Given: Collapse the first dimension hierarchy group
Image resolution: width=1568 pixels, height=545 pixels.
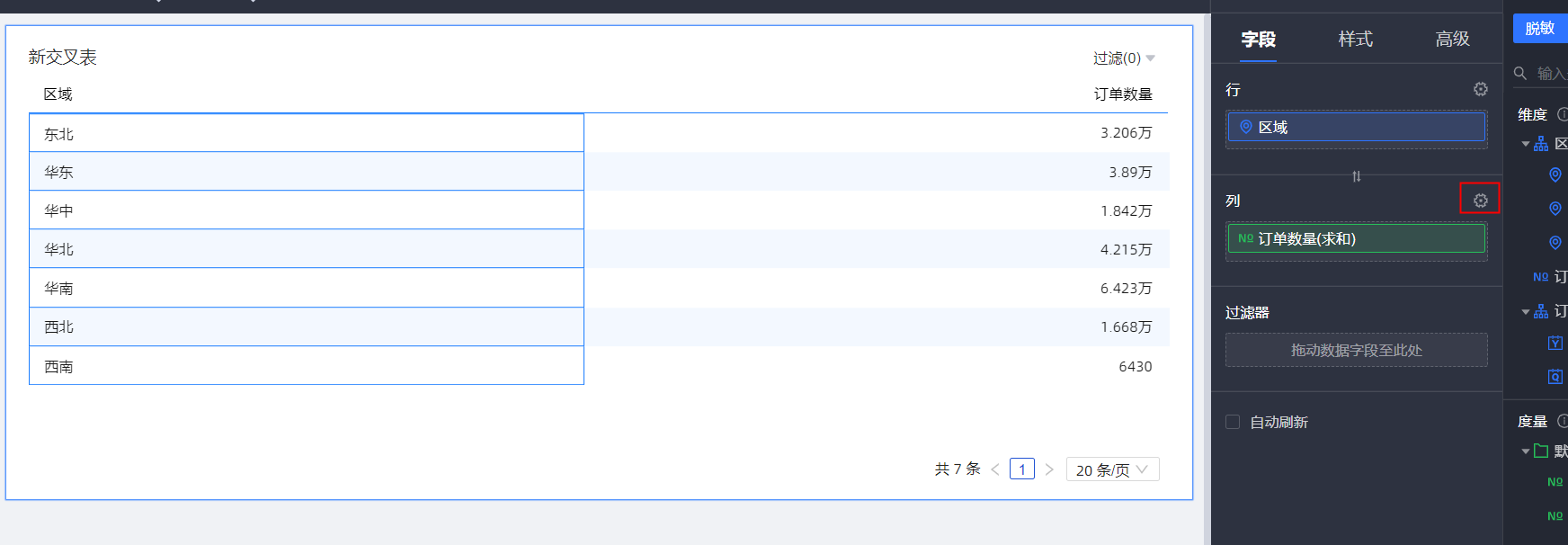Looking at the screenshot, I should [x=1526, y=144].
